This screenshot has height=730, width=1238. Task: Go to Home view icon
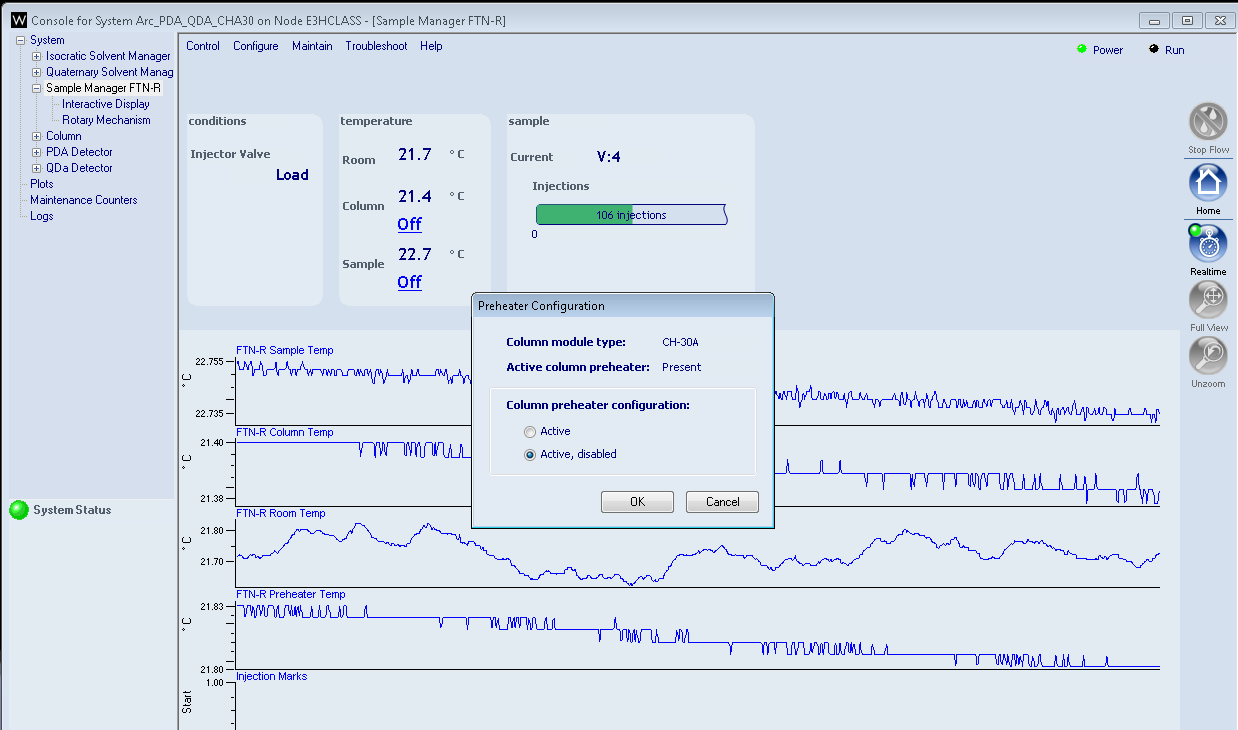pos(1208,183)
